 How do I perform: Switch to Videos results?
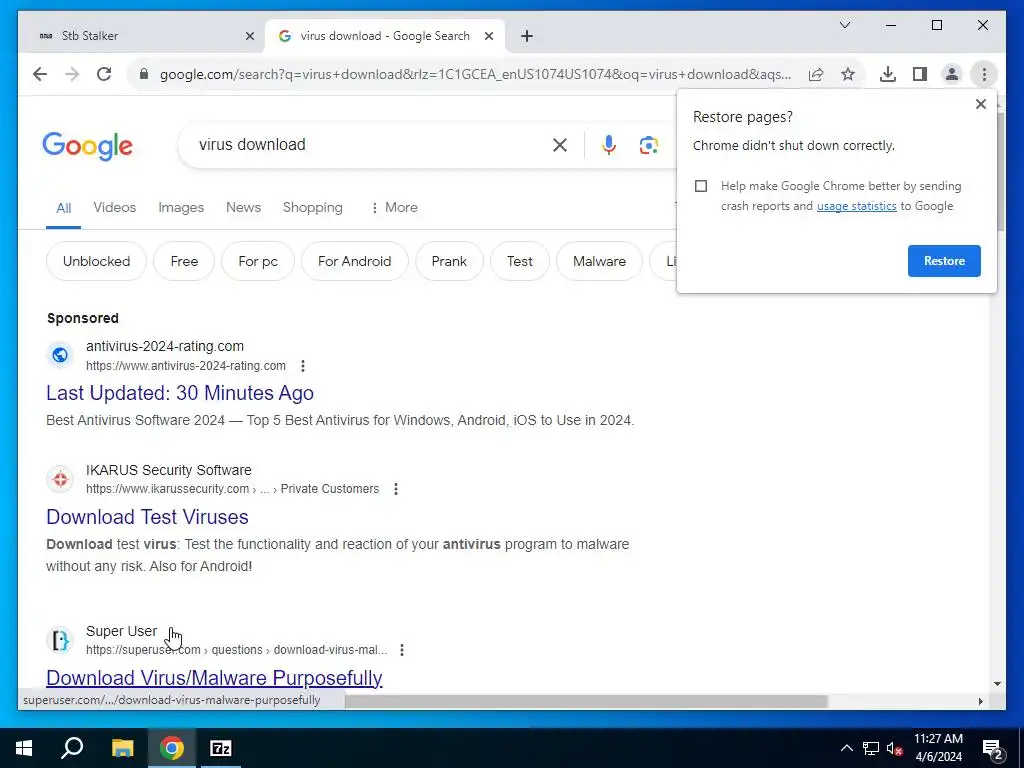(x=114, y=207)
